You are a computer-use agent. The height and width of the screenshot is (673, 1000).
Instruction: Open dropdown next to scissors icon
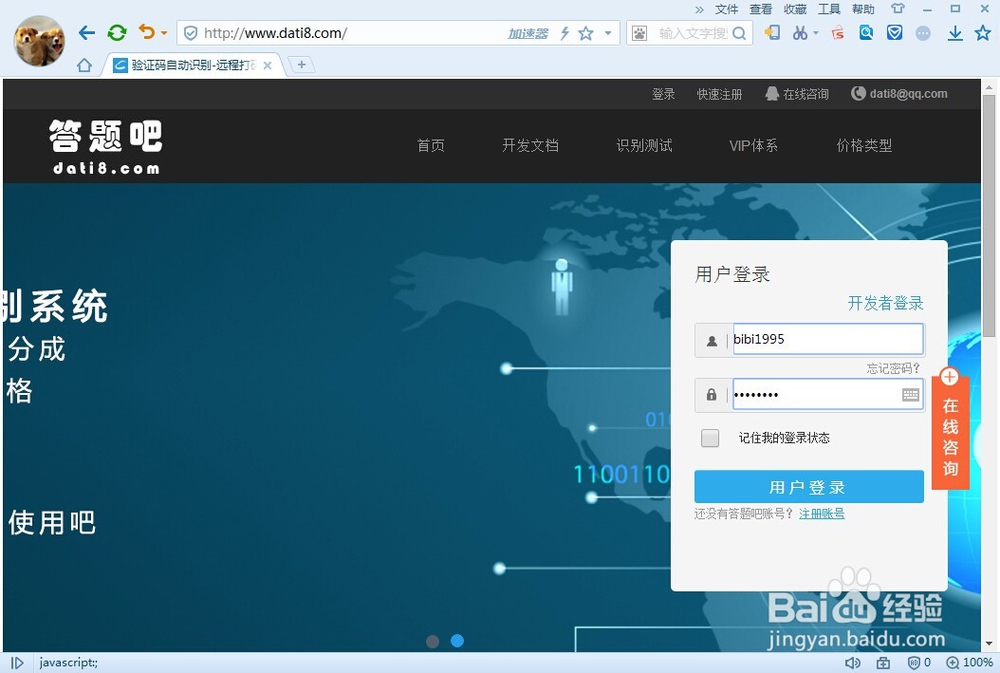(816, 33)
